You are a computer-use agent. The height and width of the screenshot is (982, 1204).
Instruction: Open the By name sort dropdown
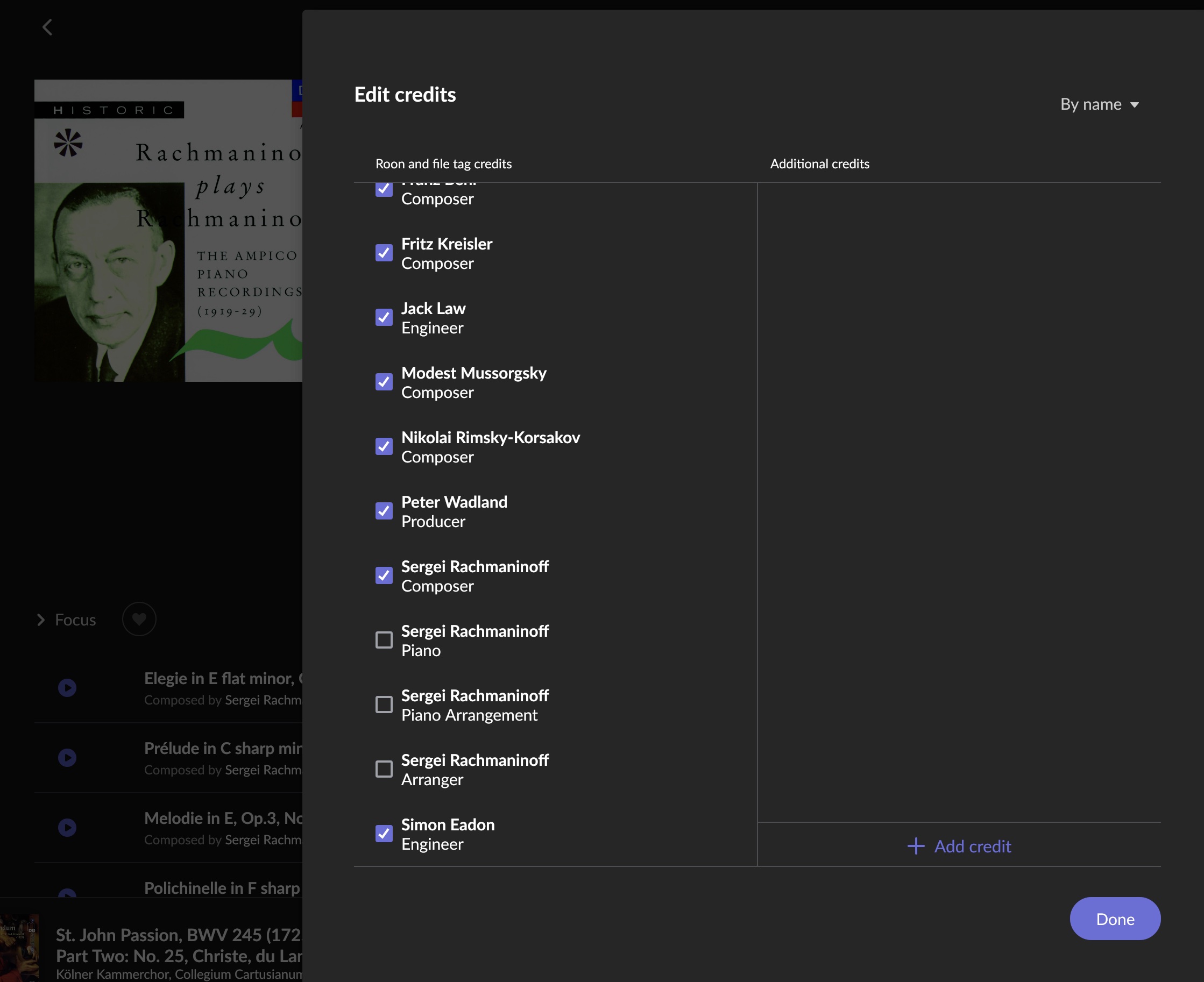pos(1090,105)
